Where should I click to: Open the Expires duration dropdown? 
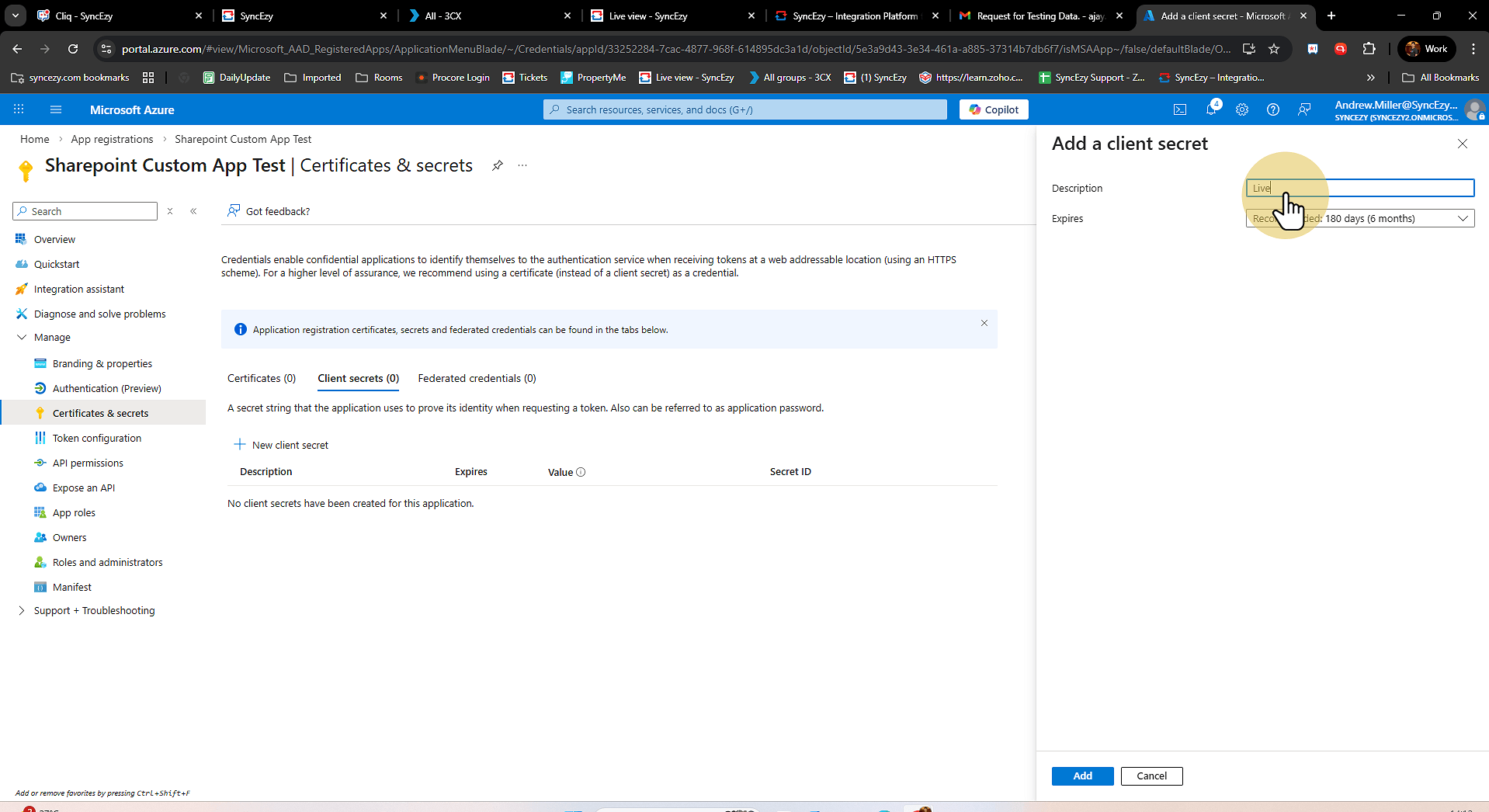click(x=1359, y=218)
